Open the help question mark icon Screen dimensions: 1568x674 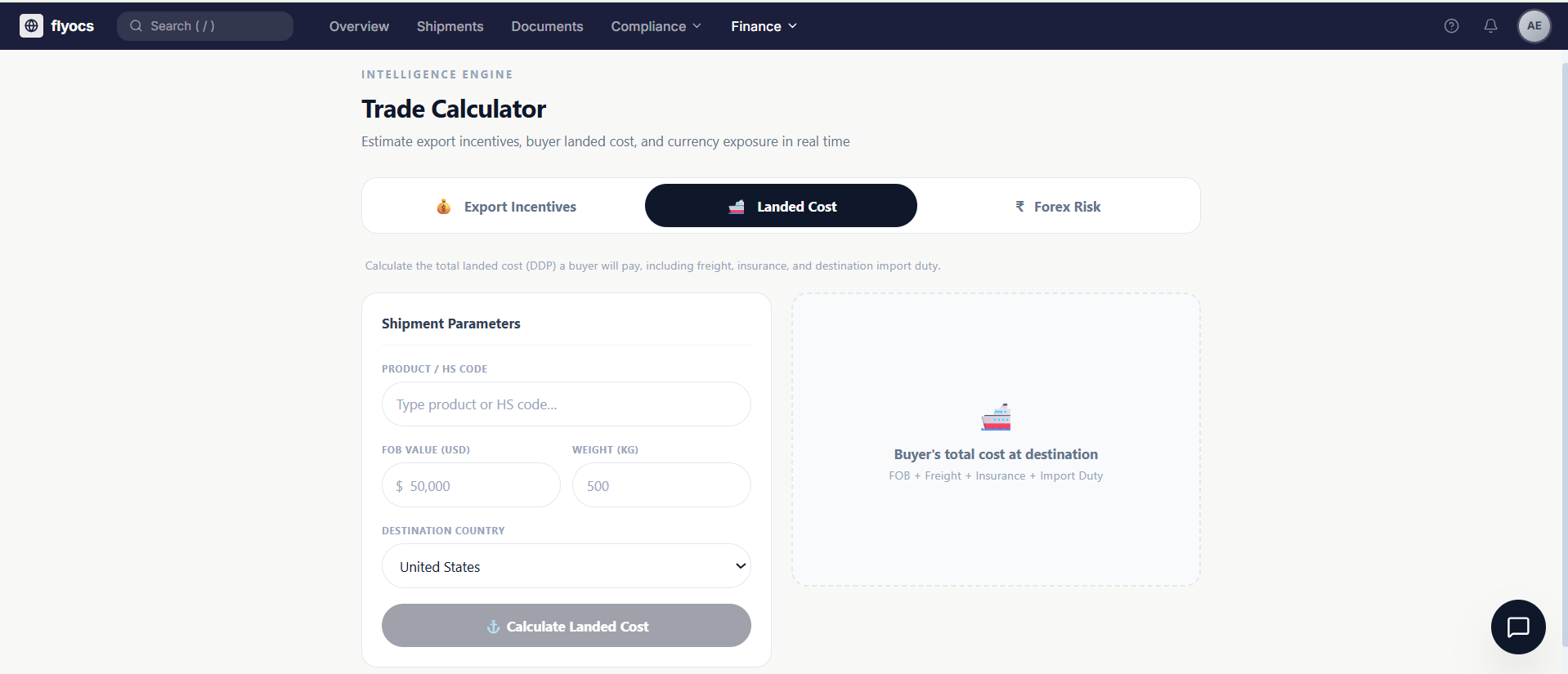(x=1451, y=26)
